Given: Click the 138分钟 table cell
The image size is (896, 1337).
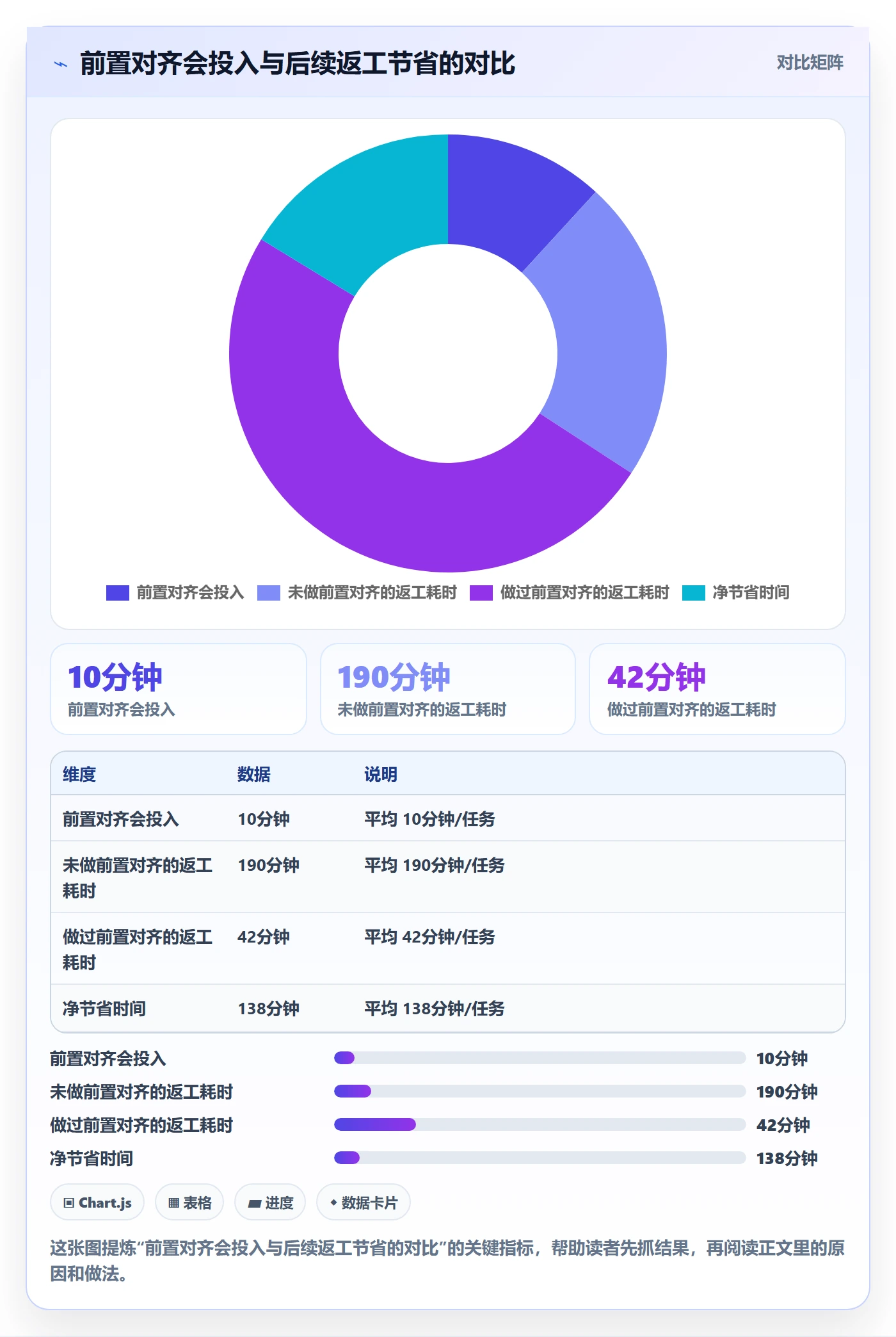Looking at the screenshot, I should pos(269,1009).
